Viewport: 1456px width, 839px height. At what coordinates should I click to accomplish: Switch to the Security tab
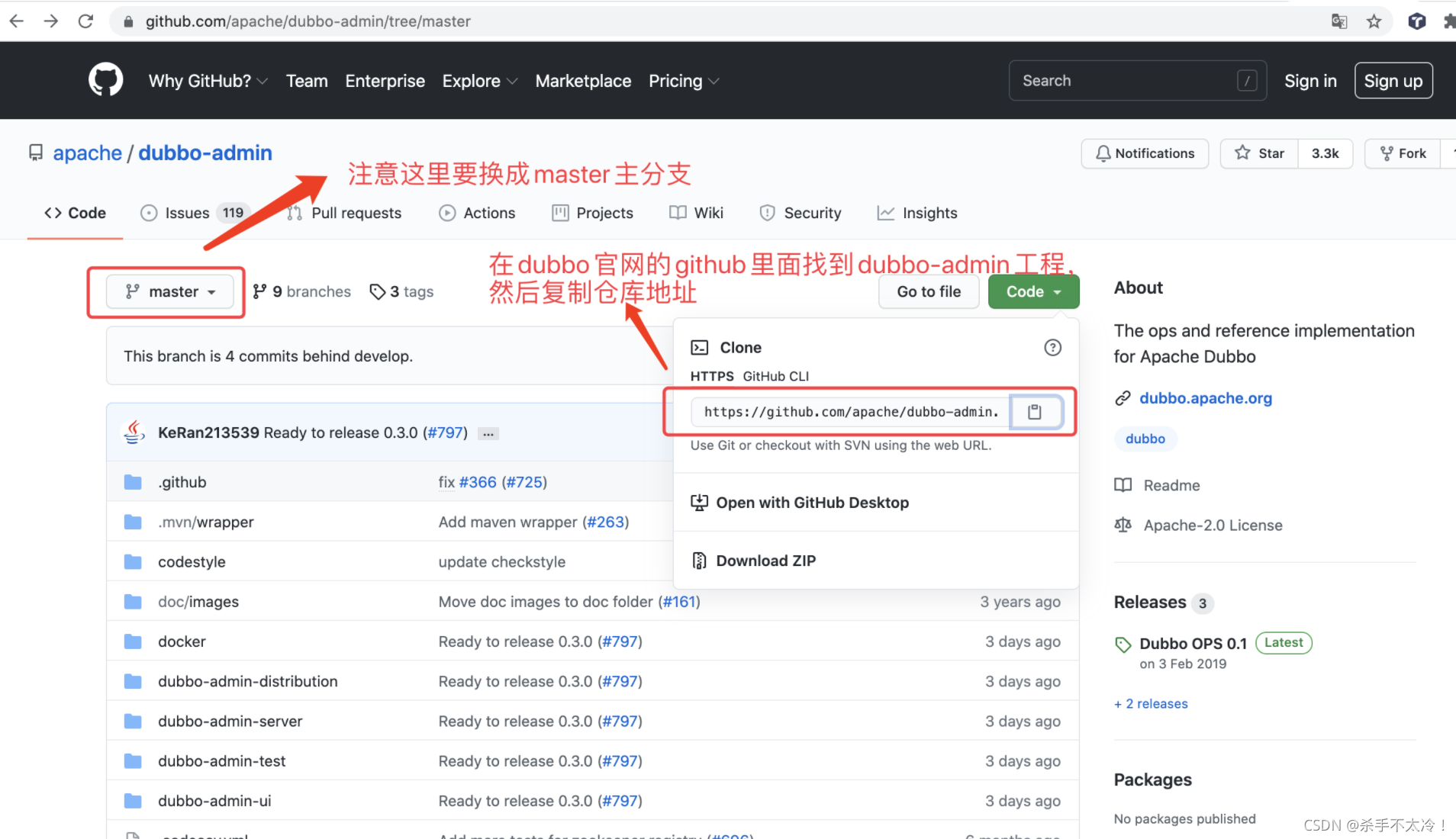click(x=800, y=213)
